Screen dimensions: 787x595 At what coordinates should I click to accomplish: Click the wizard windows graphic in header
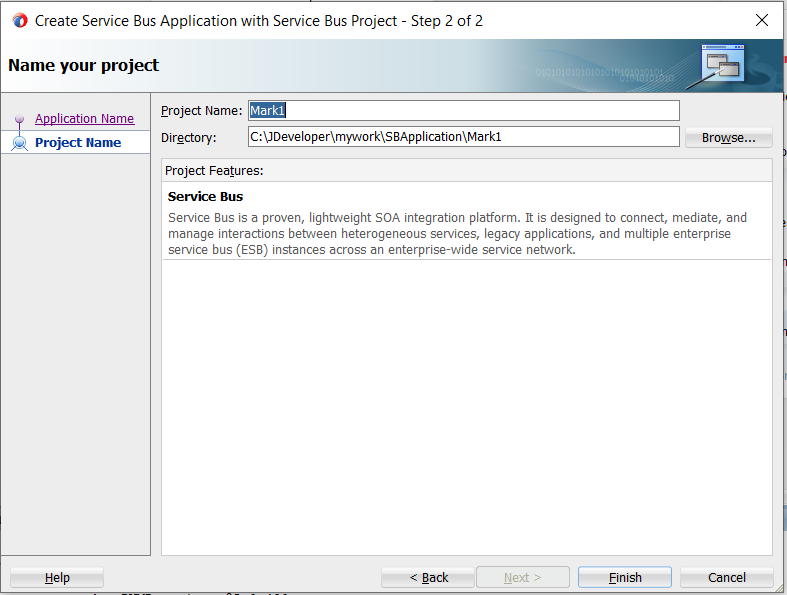722,64
